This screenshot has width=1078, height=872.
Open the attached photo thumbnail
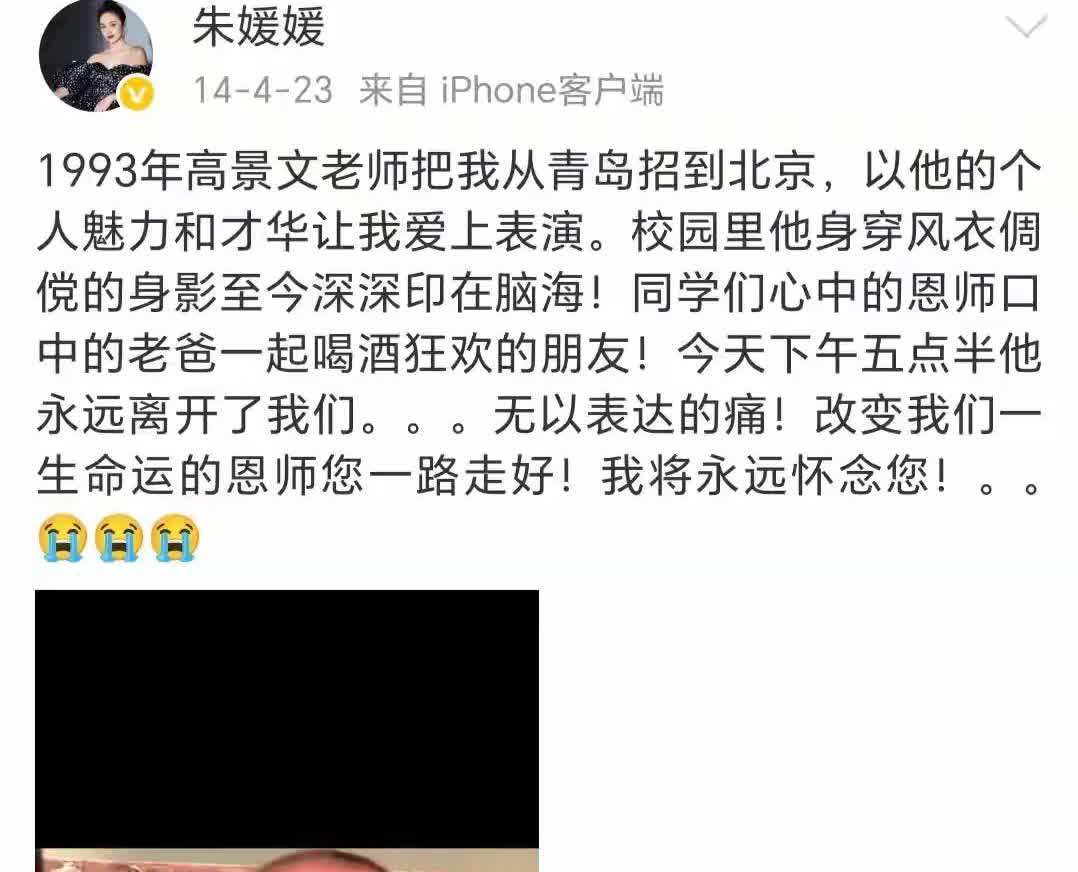pyautogui.click(x=287, y=730)
